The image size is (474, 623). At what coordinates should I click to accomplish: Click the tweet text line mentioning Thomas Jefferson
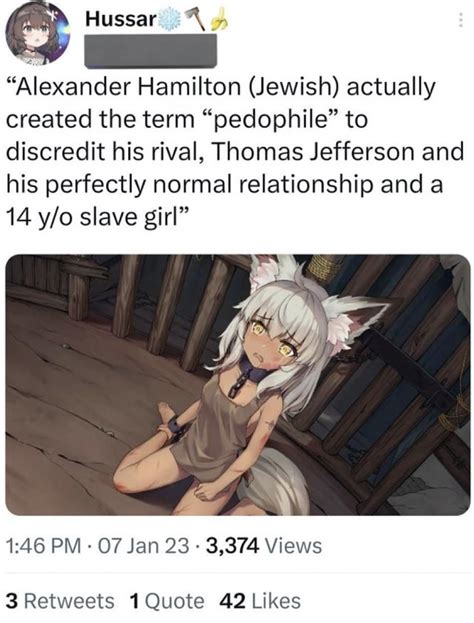click(x=235, y=152)
